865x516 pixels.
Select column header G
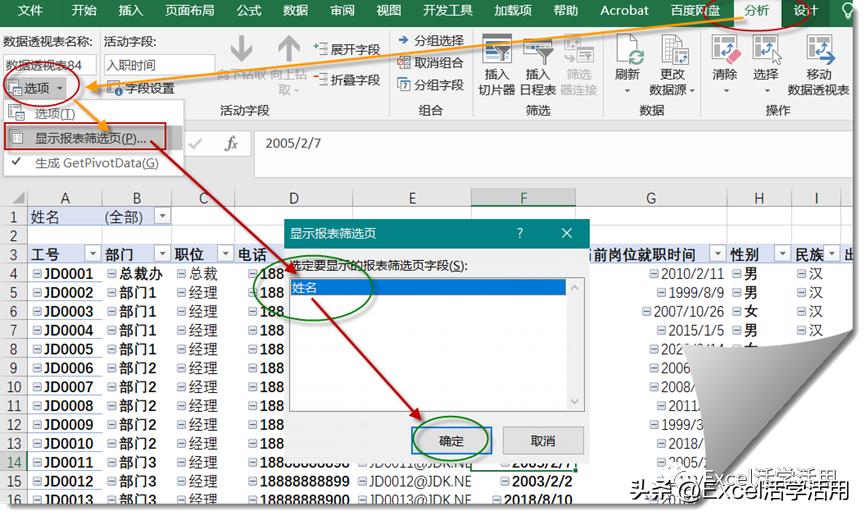click(x=651, y=198)
